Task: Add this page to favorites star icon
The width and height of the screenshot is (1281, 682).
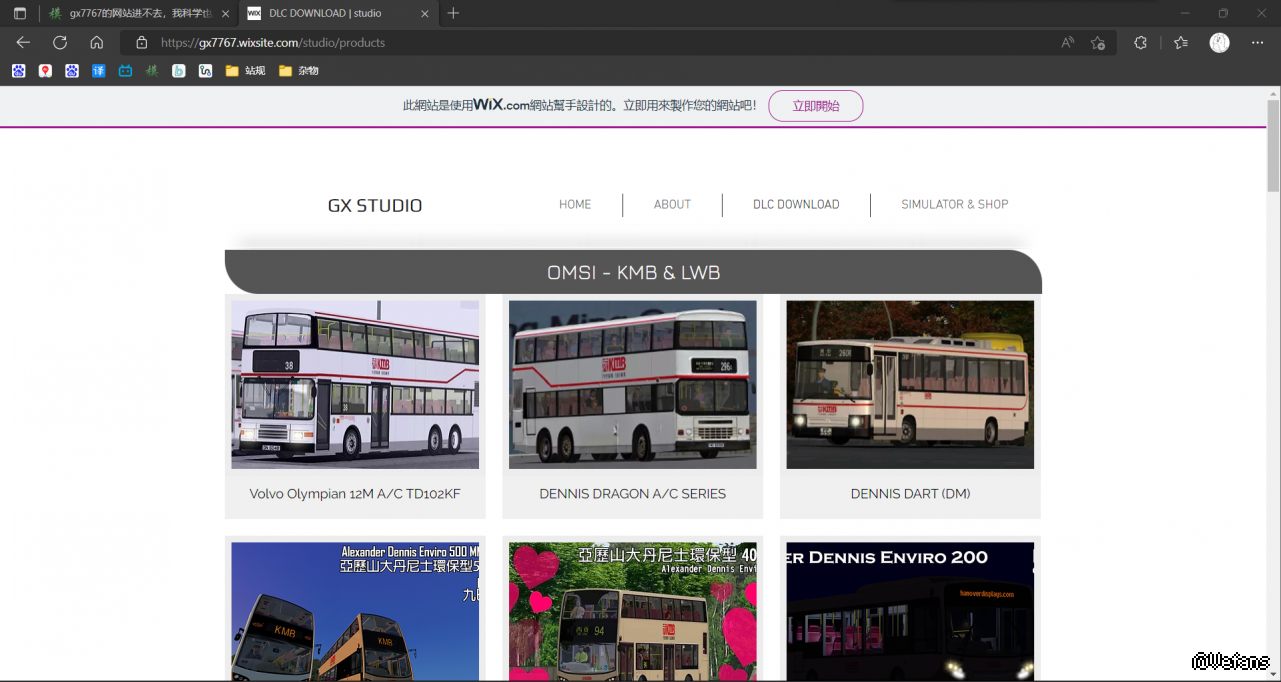Action: click(1098, 43)
